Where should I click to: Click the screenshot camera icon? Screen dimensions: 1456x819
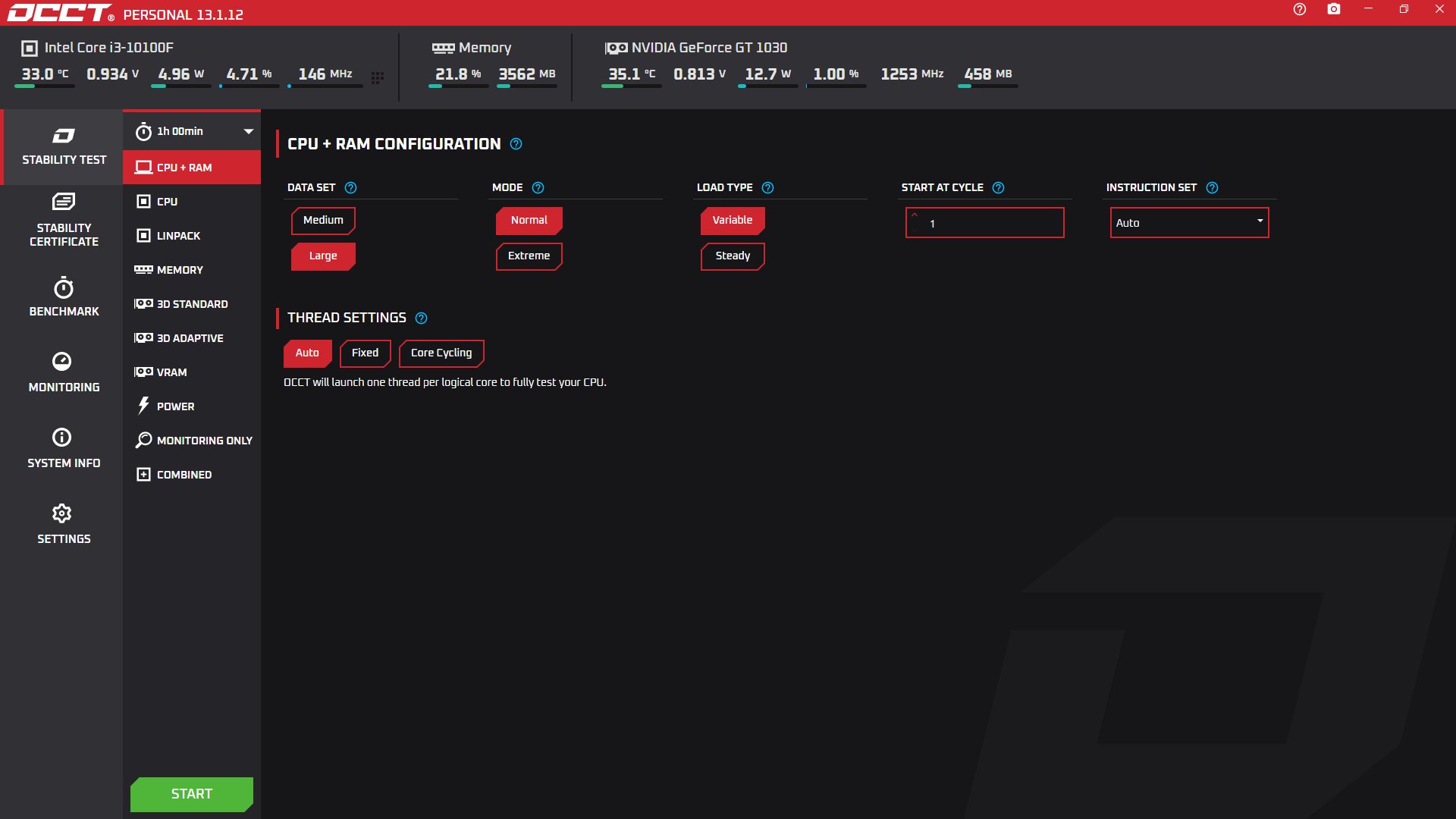tap(1334, 9)
